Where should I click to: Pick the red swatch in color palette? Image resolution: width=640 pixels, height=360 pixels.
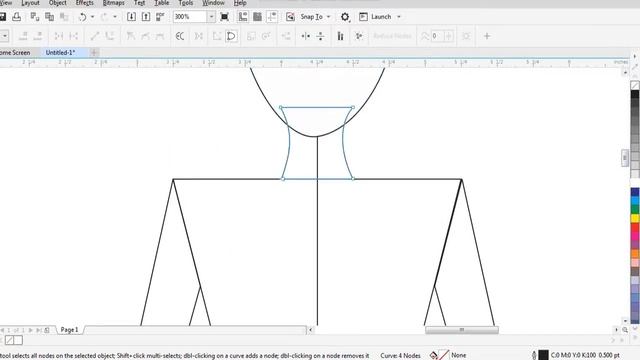635,227
